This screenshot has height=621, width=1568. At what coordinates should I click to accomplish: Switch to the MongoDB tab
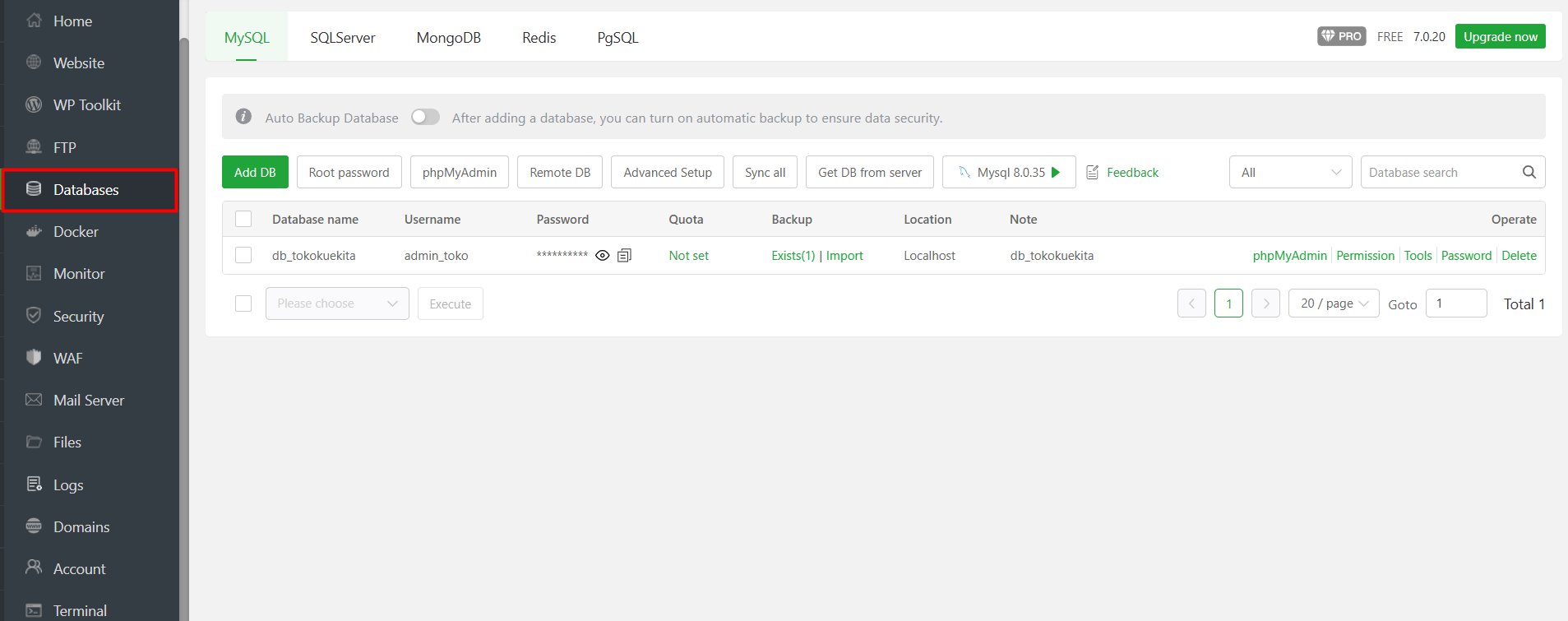pyautogui.click(x=448, y=38)
